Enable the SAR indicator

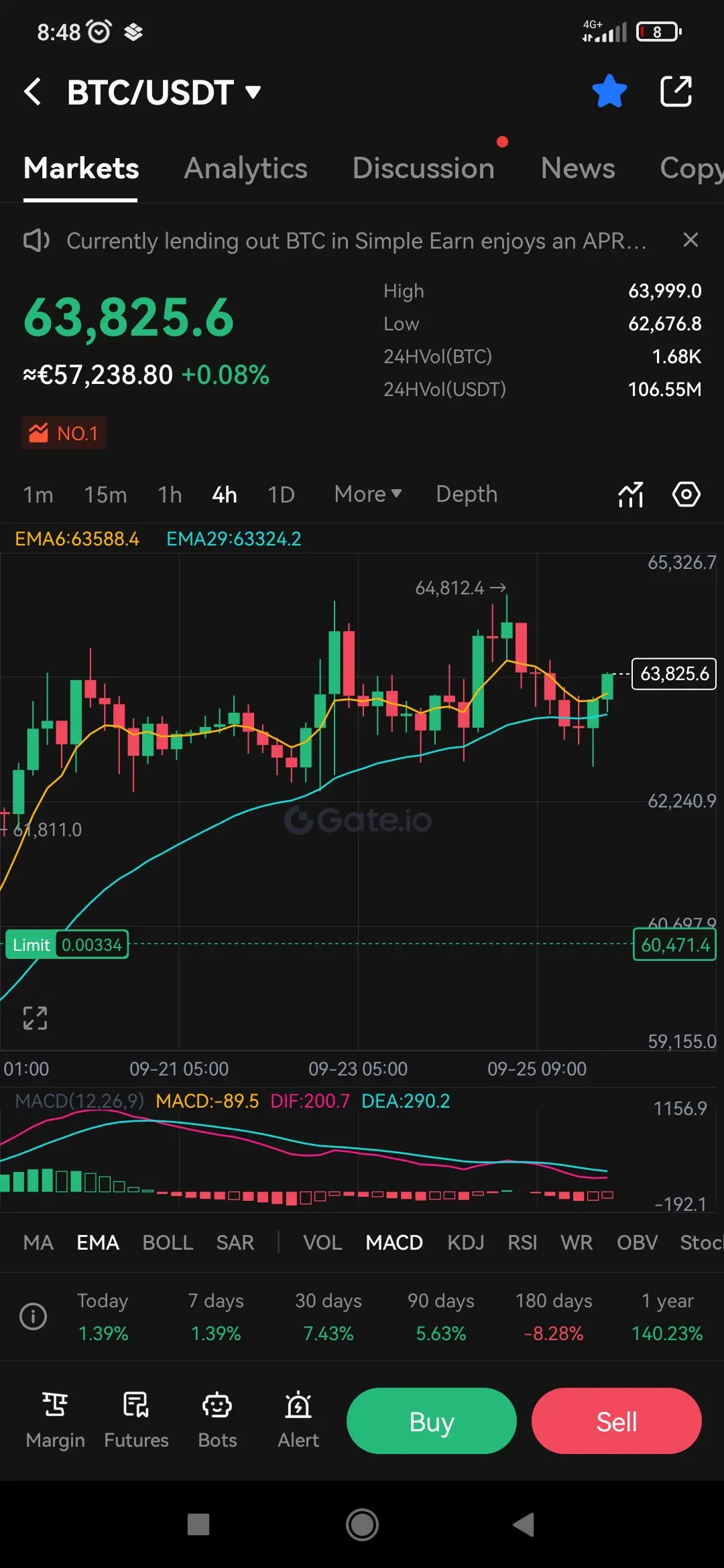tap(235, 1243)
